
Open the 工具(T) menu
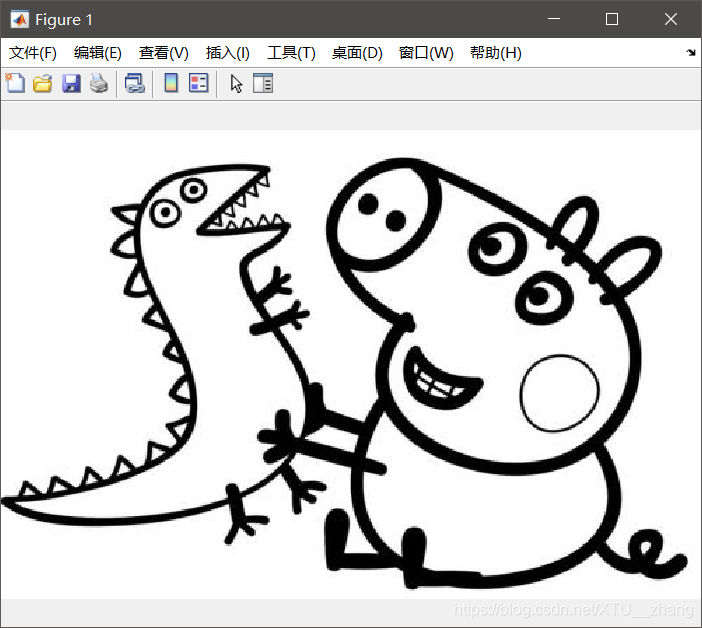tap(291, 53)
